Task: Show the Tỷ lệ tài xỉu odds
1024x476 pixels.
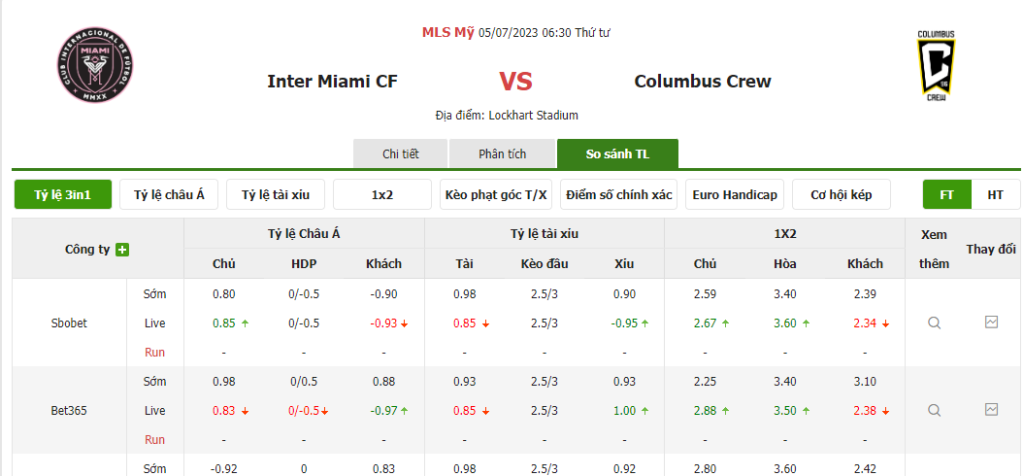Action: coord(276,195)
